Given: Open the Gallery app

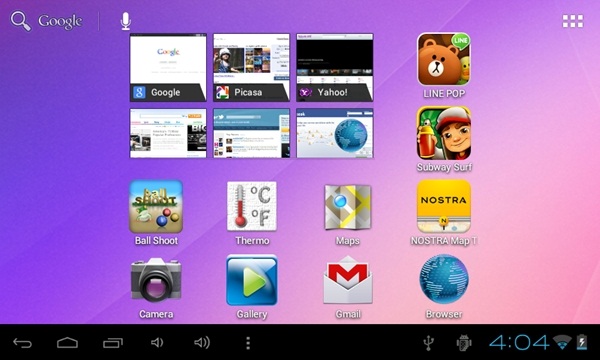Looking at the screenshot, I should [252, 280].
